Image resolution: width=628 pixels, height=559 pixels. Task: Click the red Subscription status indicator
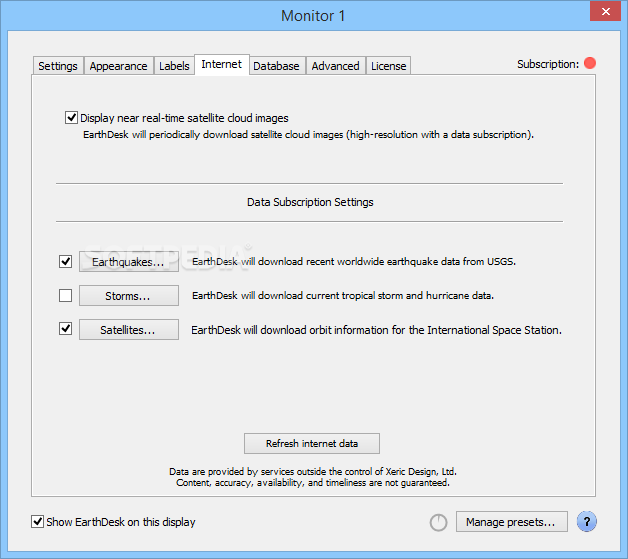point(590,63)
